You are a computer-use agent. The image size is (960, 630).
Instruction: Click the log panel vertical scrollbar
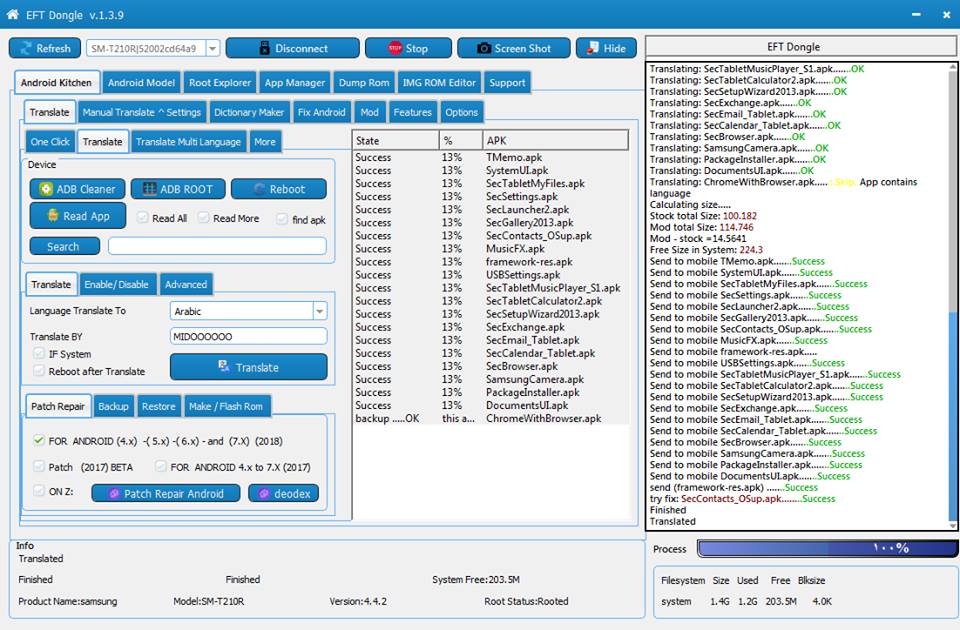pos(953,296)
